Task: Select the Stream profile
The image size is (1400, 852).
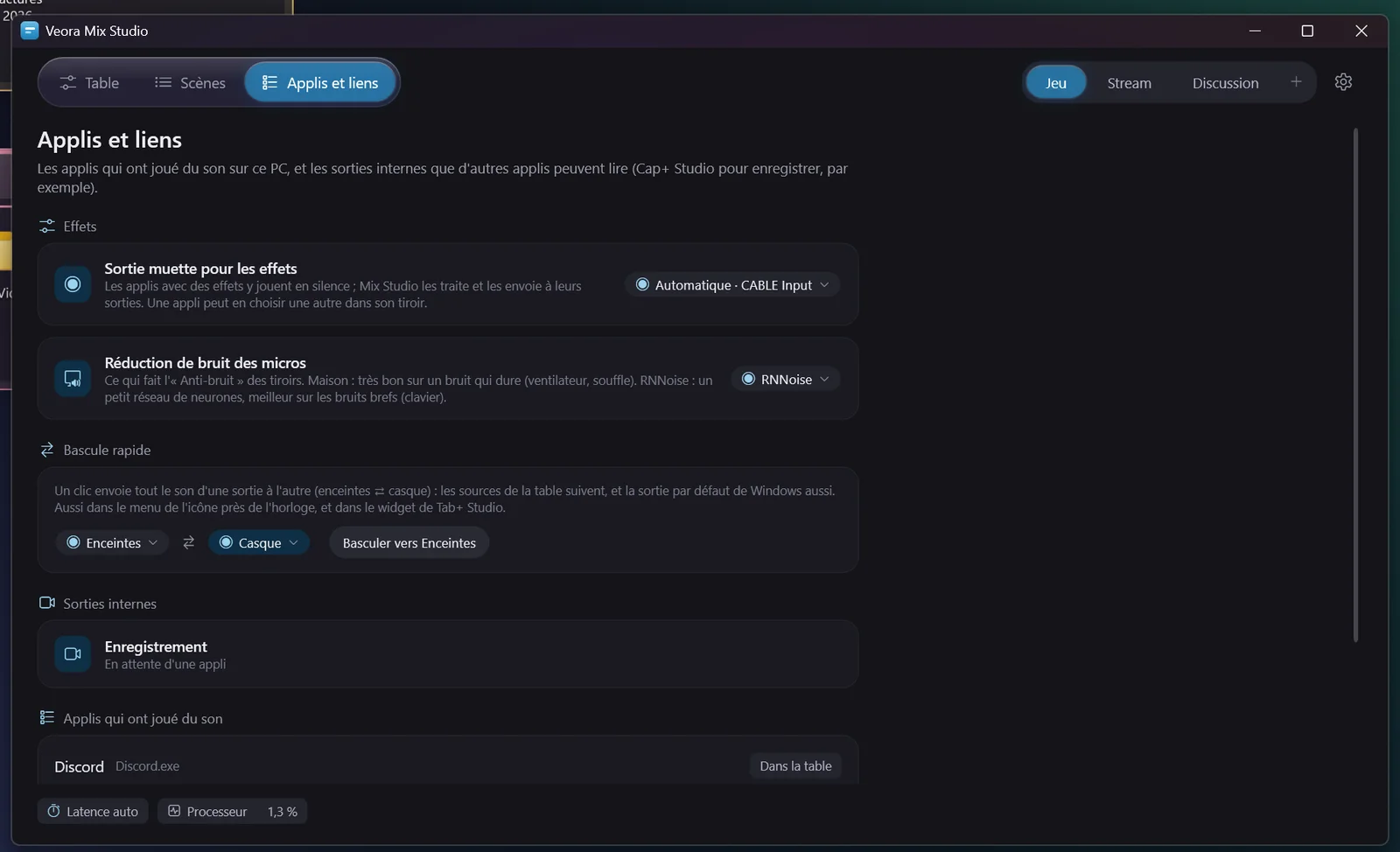Action: click(1129, 83)
